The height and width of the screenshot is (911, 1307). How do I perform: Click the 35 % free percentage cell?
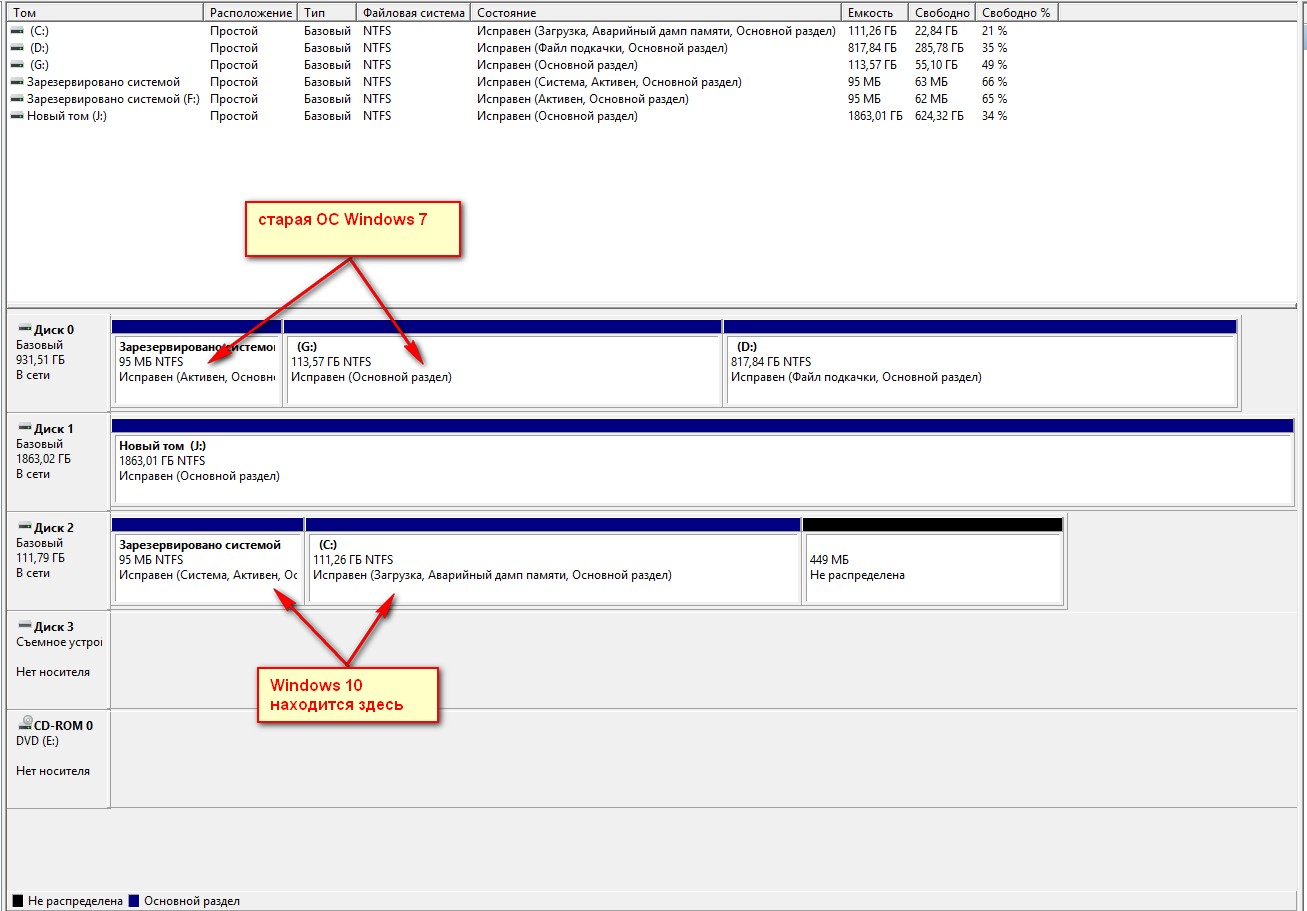coord(995,48)
